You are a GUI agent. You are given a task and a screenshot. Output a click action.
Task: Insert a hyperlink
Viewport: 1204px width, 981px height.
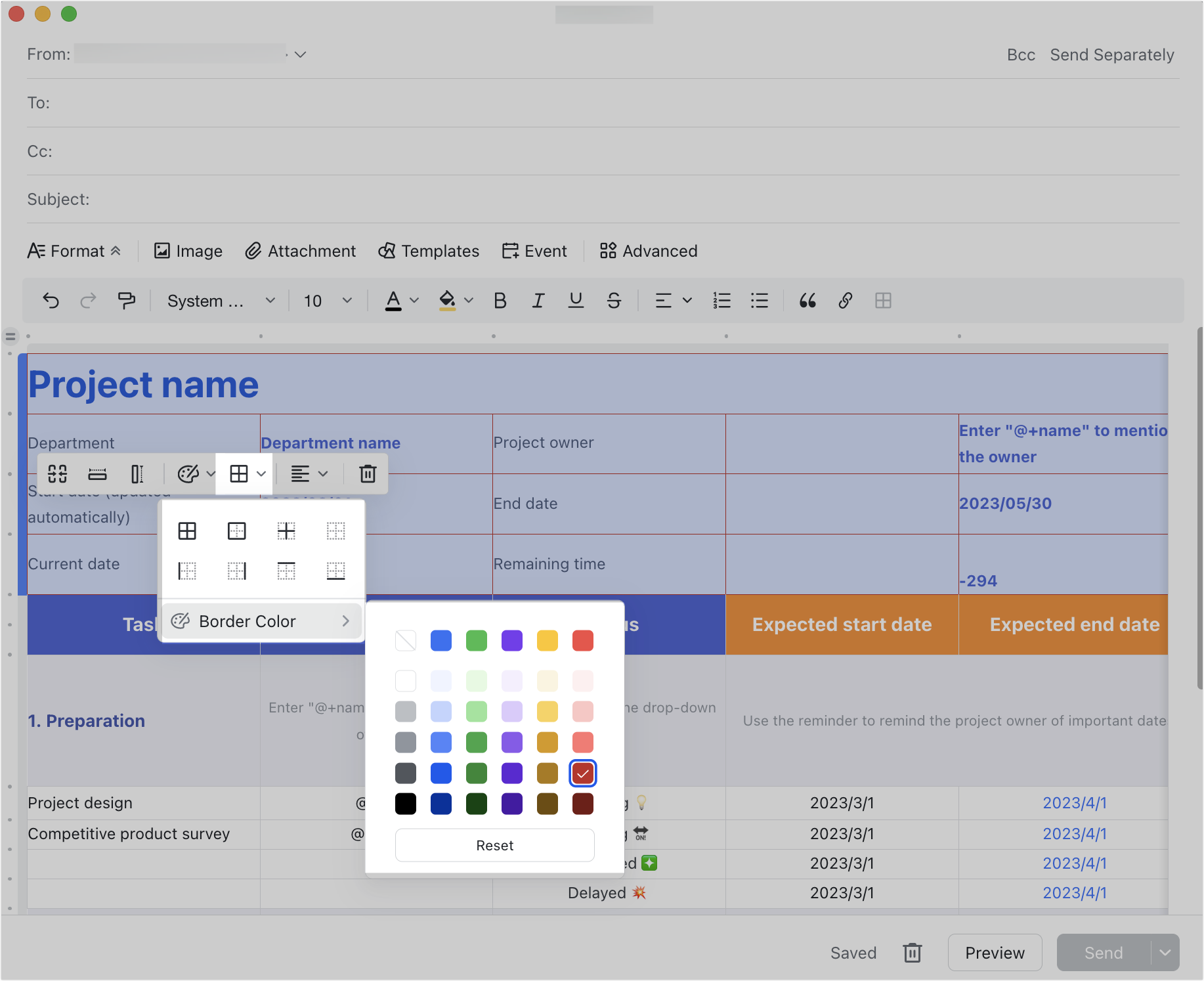coord(846,301)
